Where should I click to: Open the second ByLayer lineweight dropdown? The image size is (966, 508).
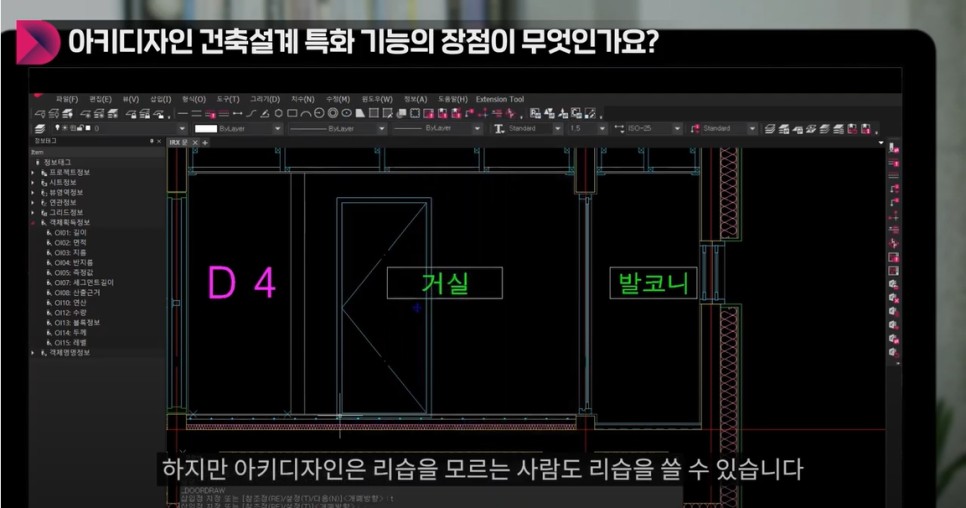coord(477,129)
